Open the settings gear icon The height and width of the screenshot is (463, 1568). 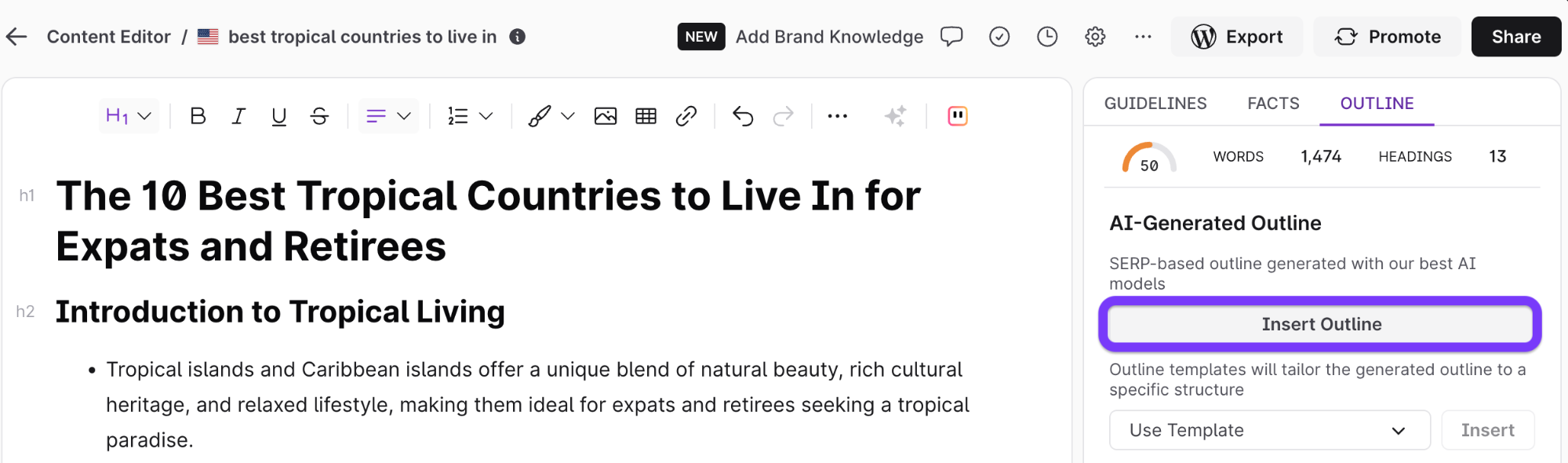click(x=1095, y=37)
